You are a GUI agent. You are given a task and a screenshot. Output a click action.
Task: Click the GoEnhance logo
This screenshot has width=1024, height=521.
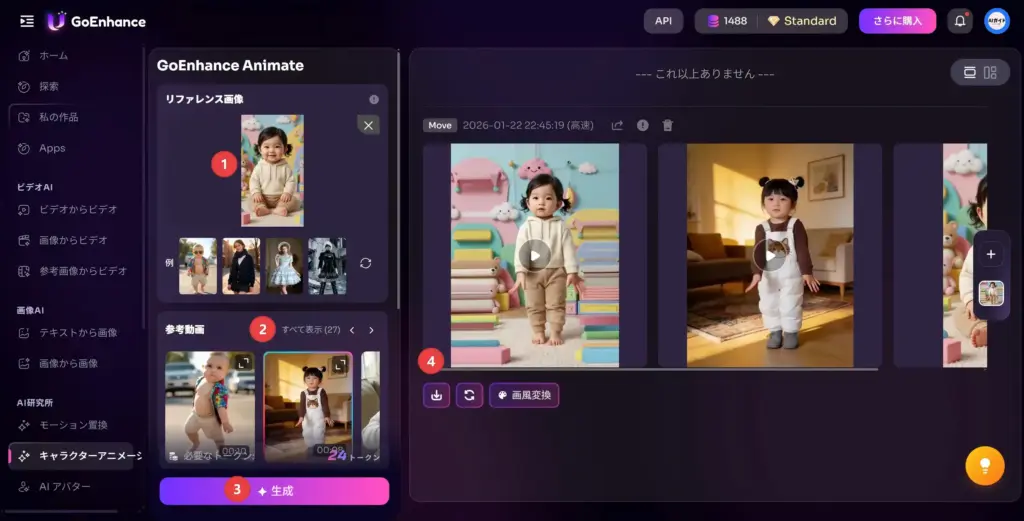[x=97, y=22]
